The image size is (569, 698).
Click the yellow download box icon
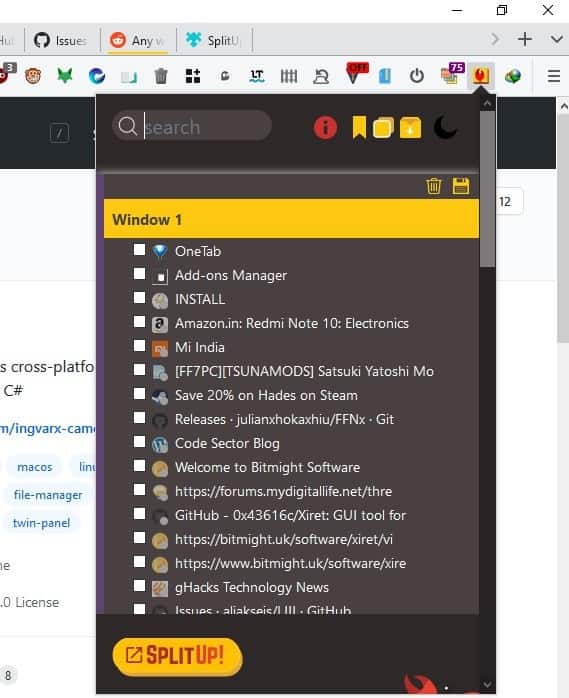pos(410,128)
